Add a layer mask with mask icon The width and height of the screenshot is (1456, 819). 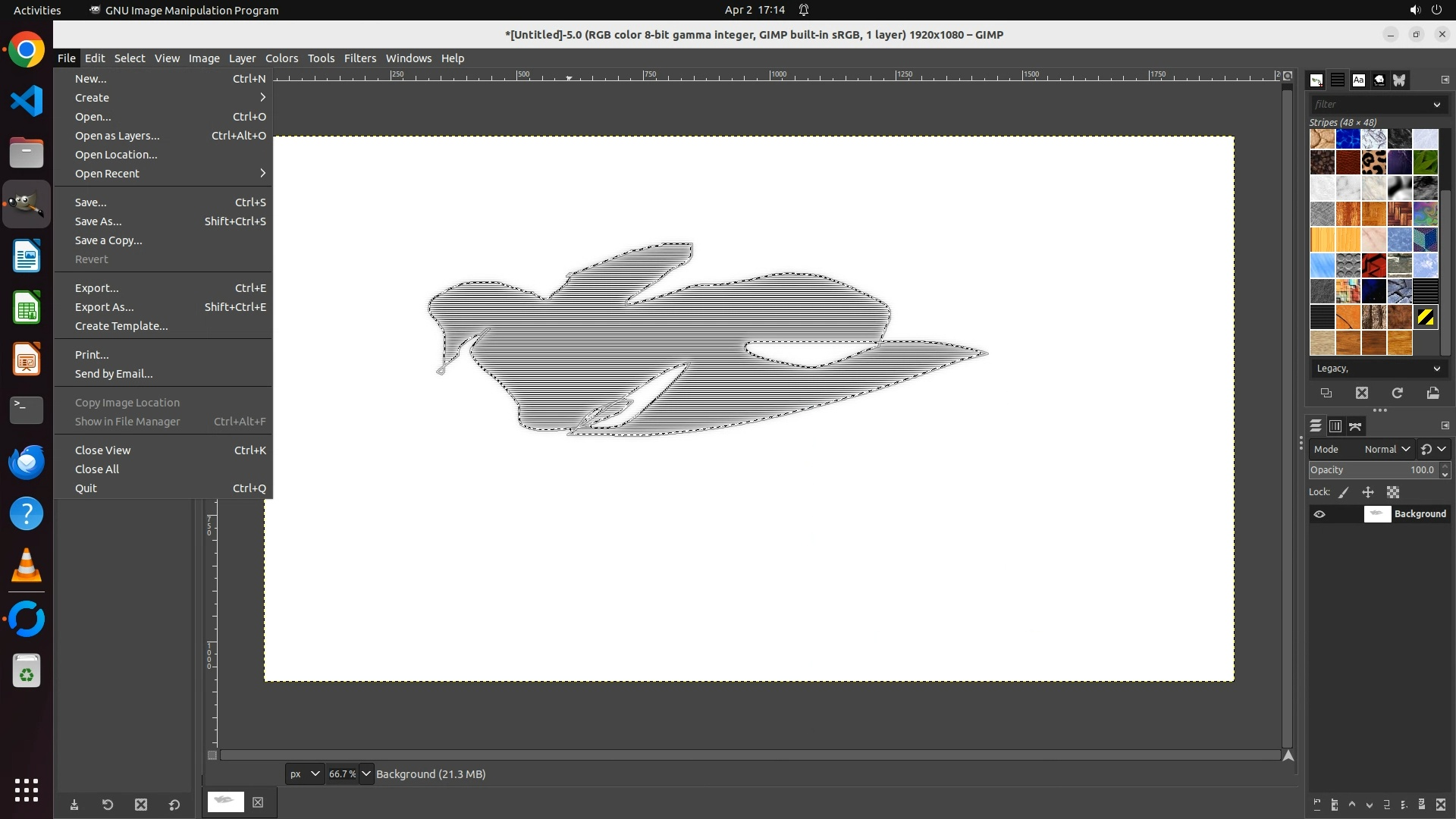[1421, 805]
